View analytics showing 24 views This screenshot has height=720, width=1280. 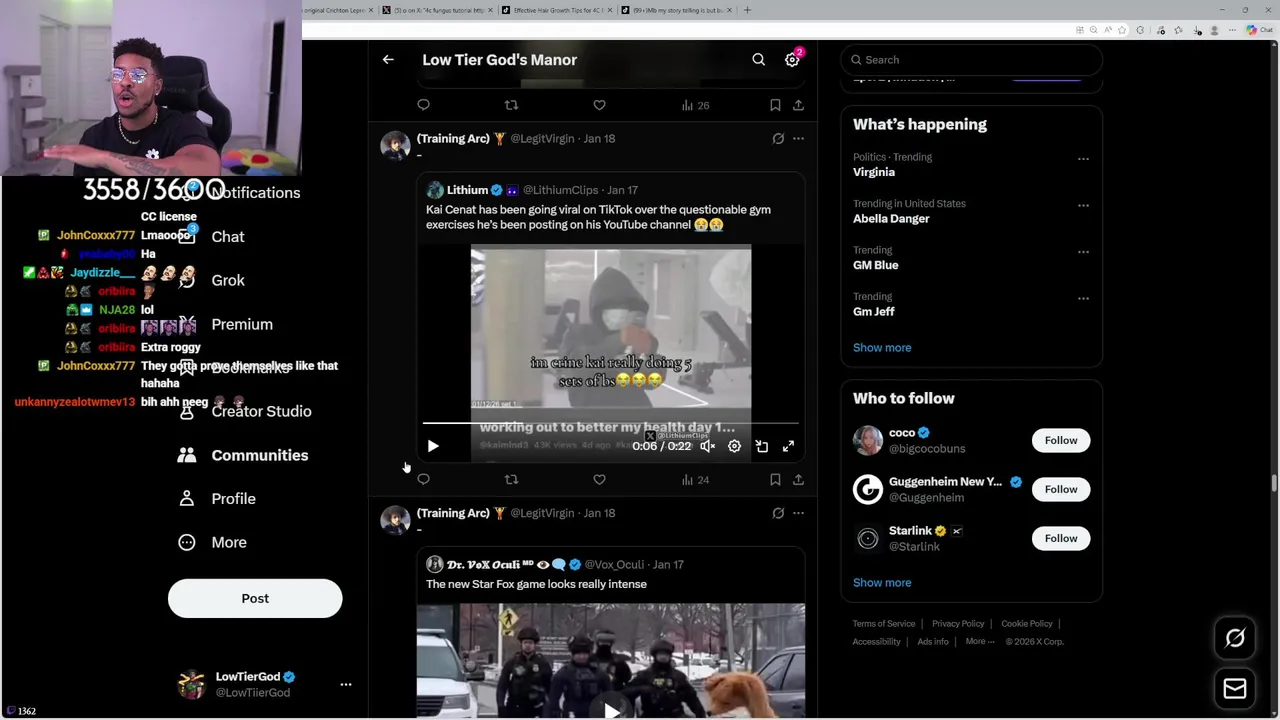click(x=695, y=480)
